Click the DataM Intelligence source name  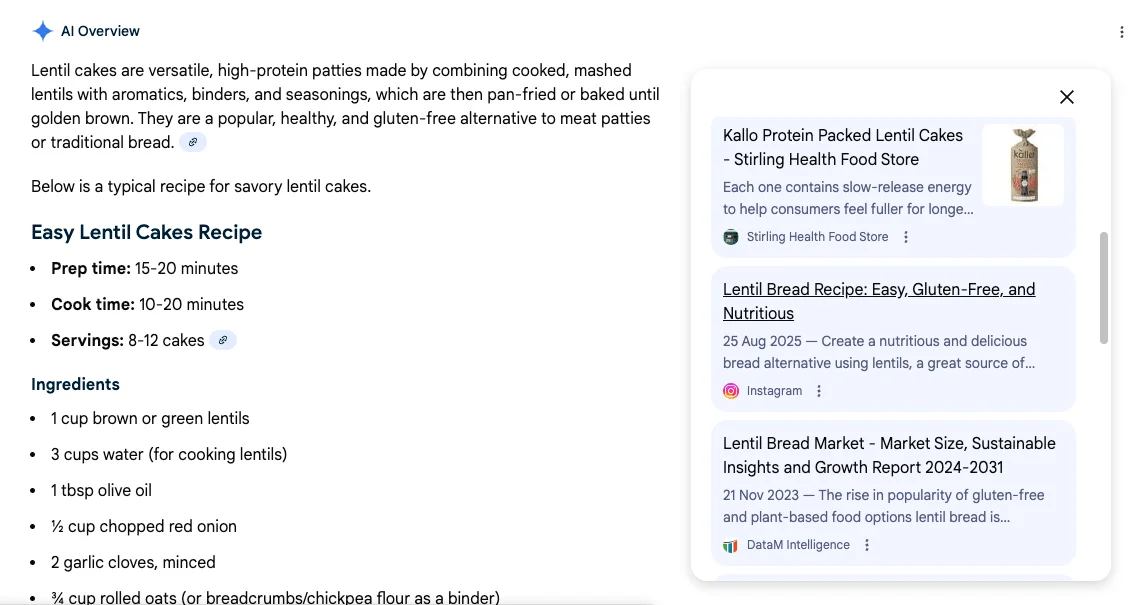(x=798, y=545)
